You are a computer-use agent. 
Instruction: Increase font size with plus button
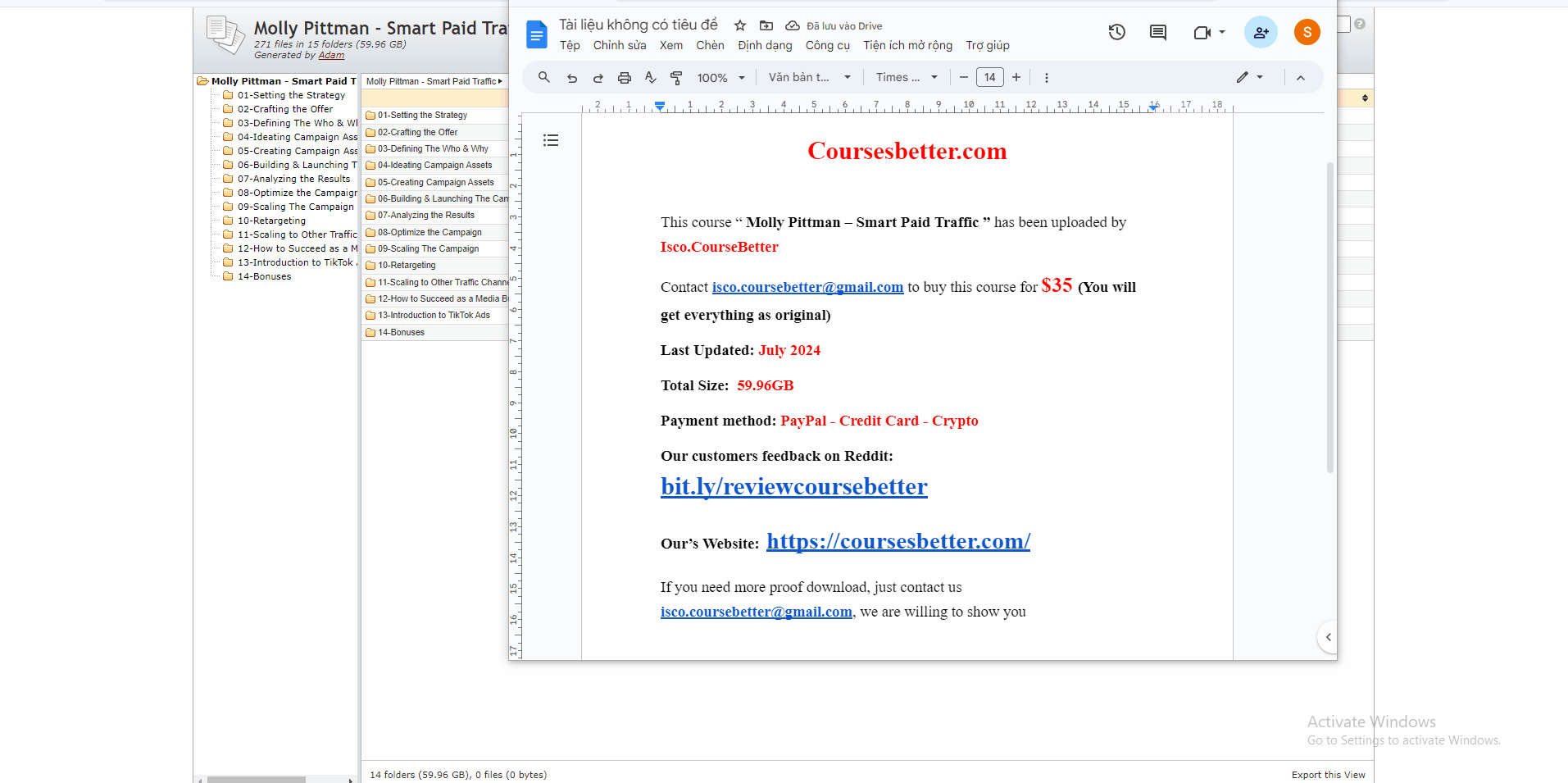point(1016,77)
